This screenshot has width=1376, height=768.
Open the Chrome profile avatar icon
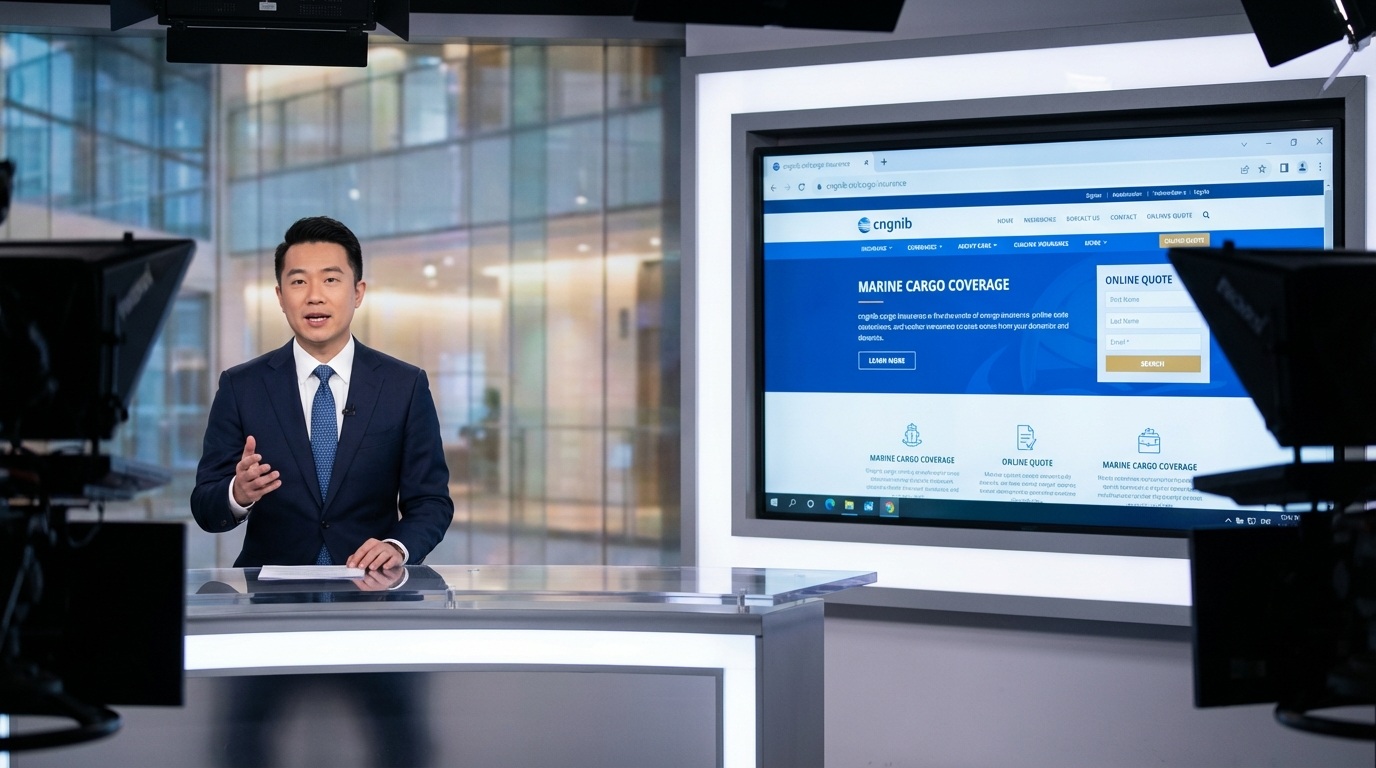pyautogui.click(x=1302, y=167)
